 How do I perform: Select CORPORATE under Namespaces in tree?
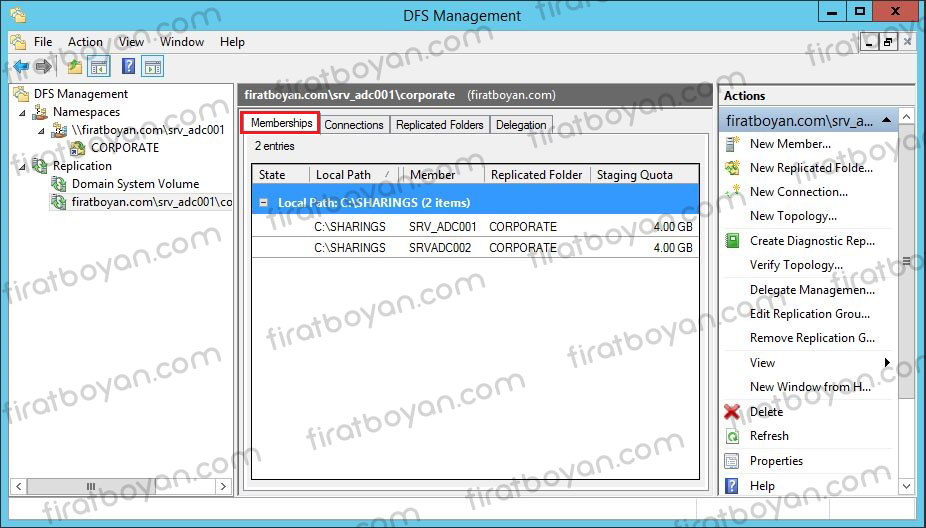(x=125, y=148)
